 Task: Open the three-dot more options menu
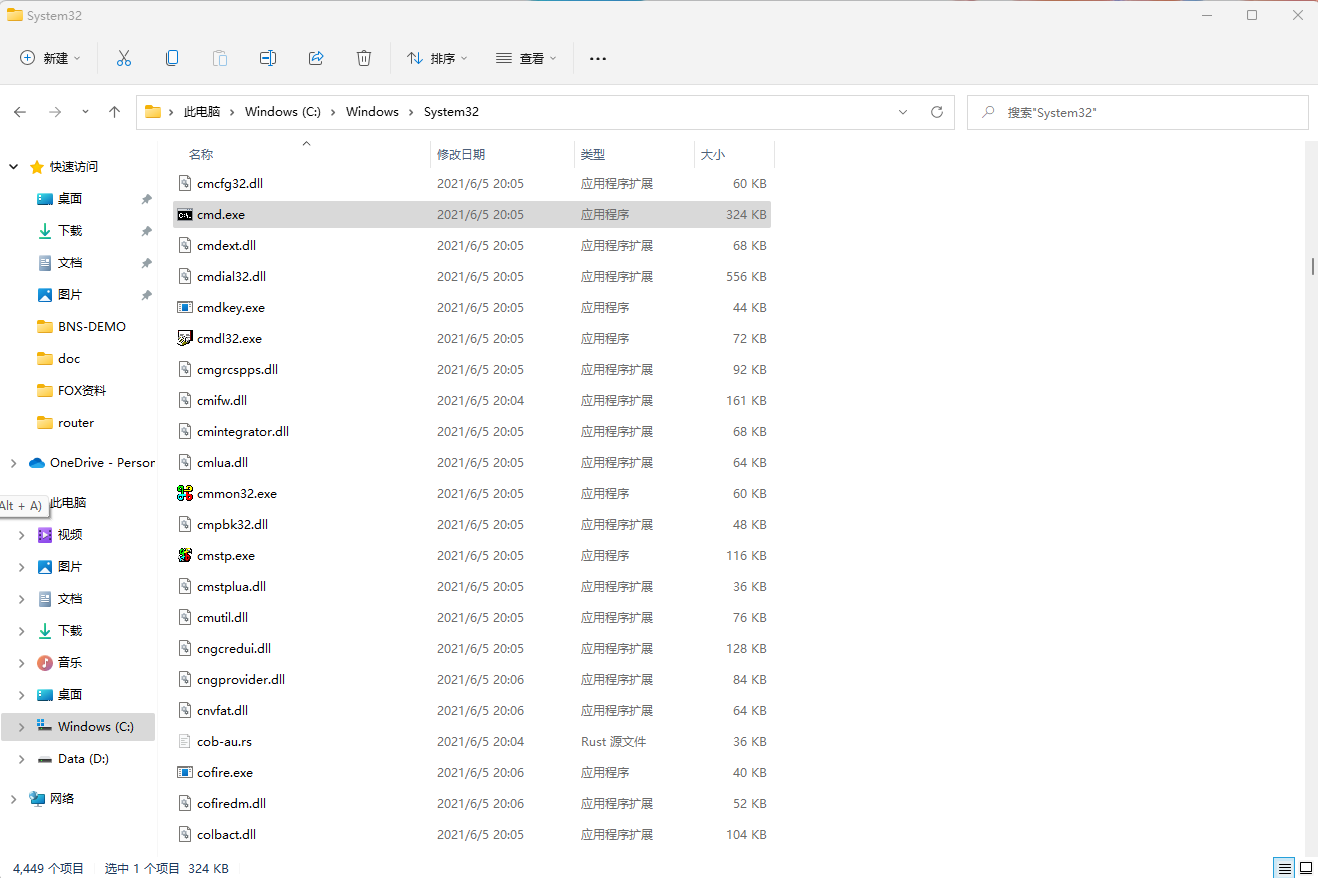point(598,58)
